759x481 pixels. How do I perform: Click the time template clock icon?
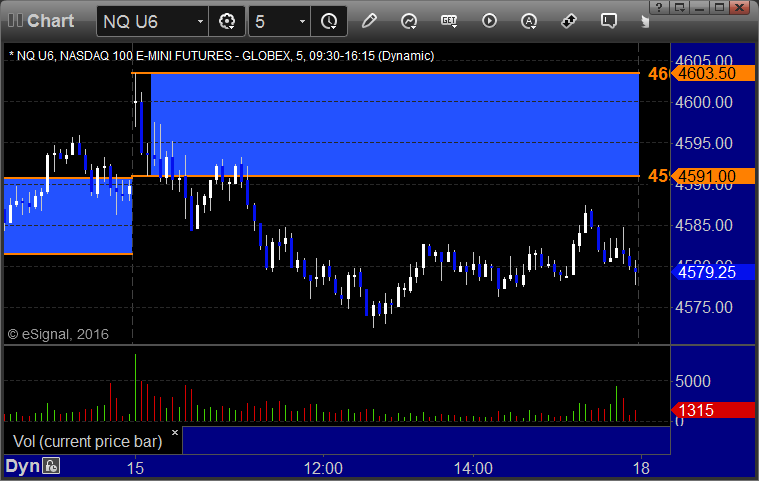[x=329, y=22]
